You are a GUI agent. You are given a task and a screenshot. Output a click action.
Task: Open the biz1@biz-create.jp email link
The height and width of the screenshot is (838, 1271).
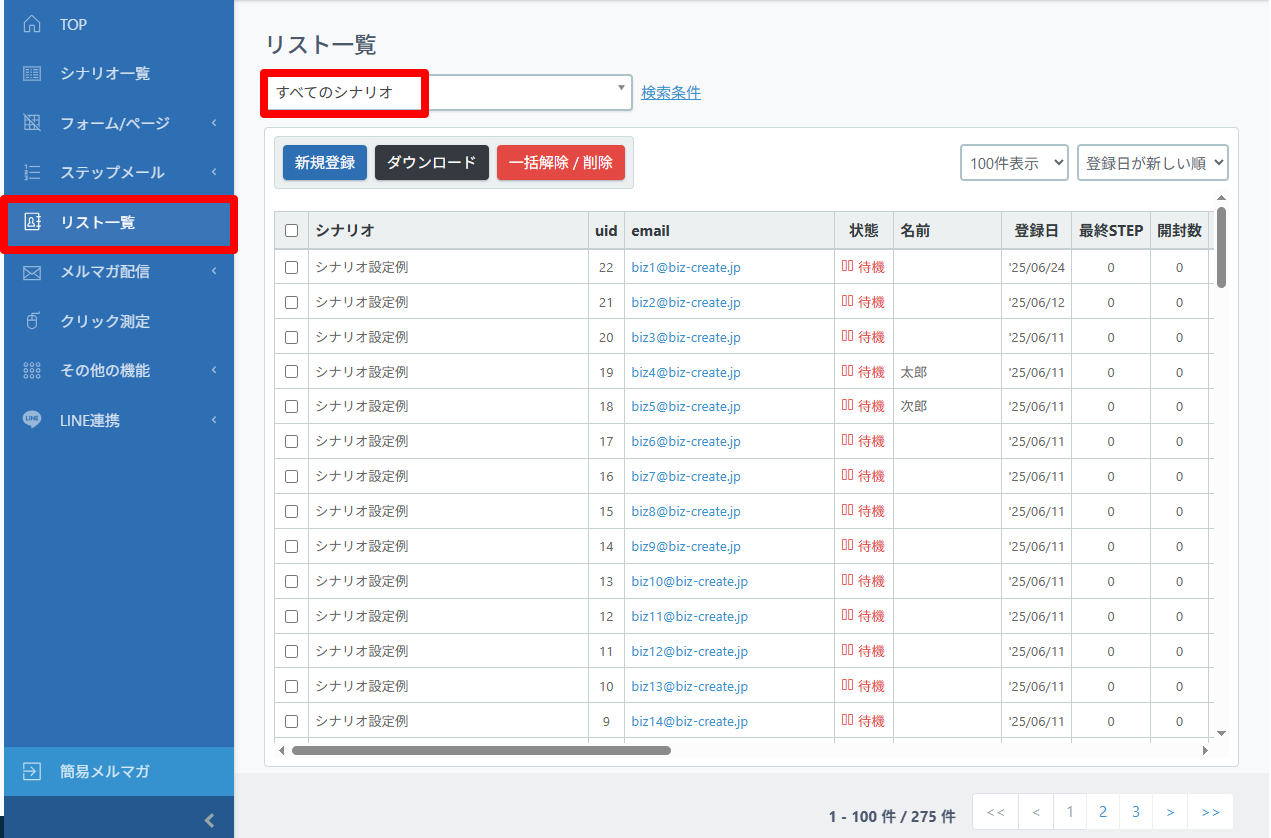click(x=686, y=268)
